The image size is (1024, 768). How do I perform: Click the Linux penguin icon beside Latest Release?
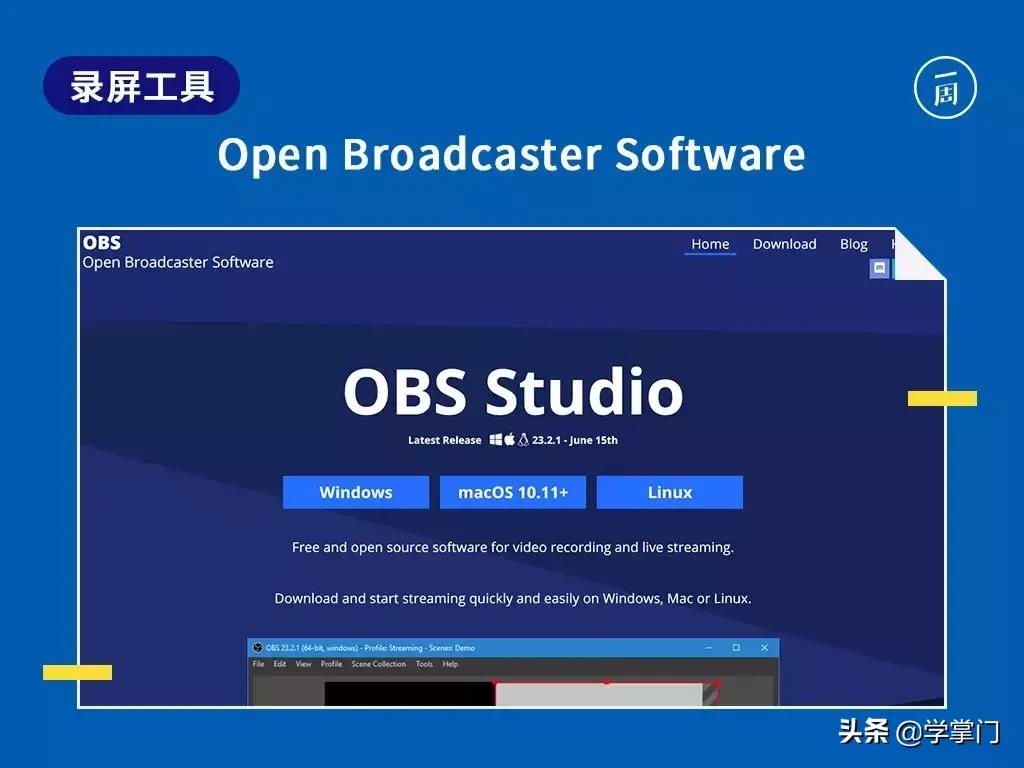[523, 440]
